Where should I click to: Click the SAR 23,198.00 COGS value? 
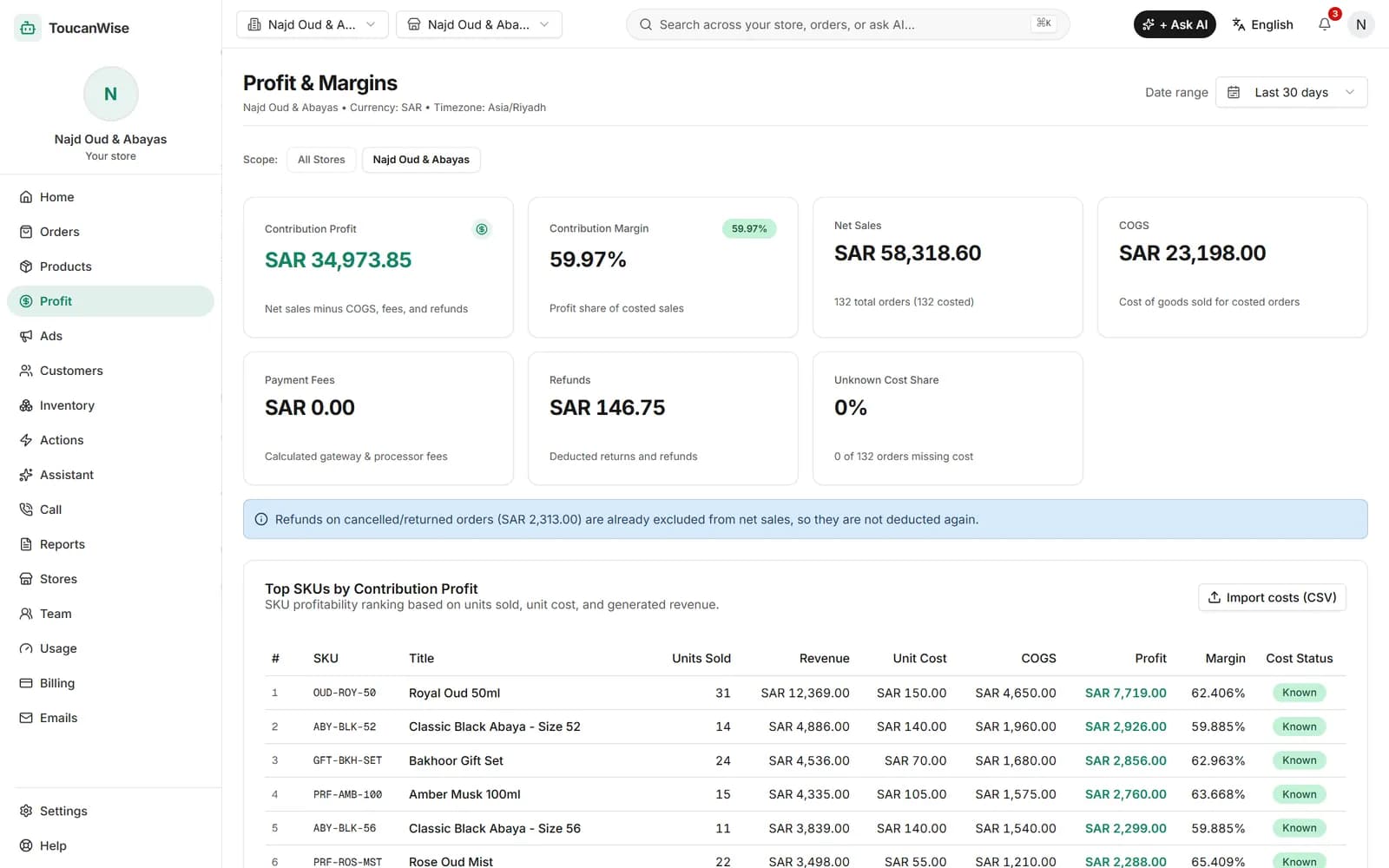click(x=1192, y=253)
